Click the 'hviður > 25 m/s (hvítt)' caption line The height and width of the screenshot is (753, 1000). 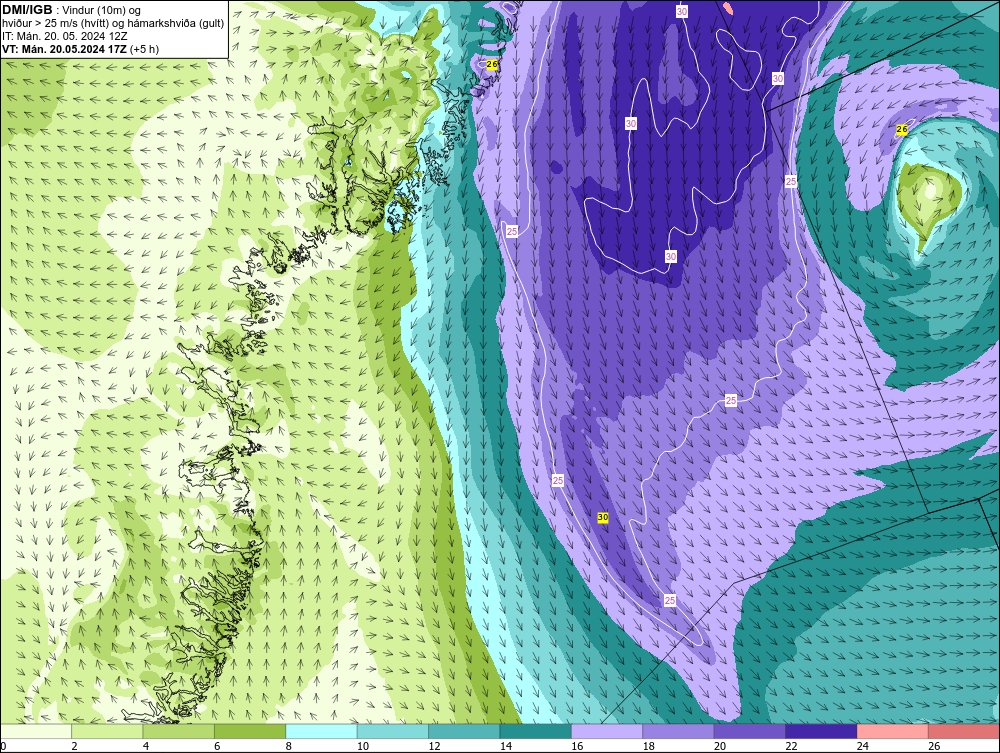pos(113,24)
